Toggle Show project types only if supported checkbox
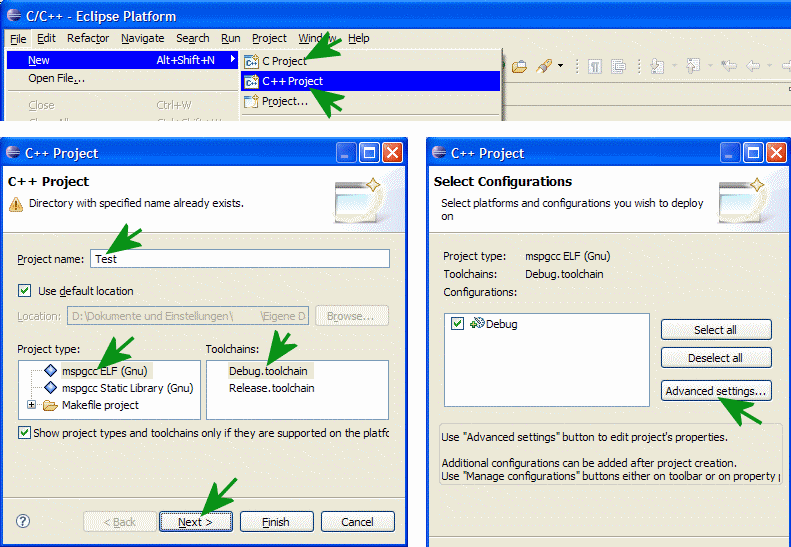791x547 pixels. click(24, 432)
